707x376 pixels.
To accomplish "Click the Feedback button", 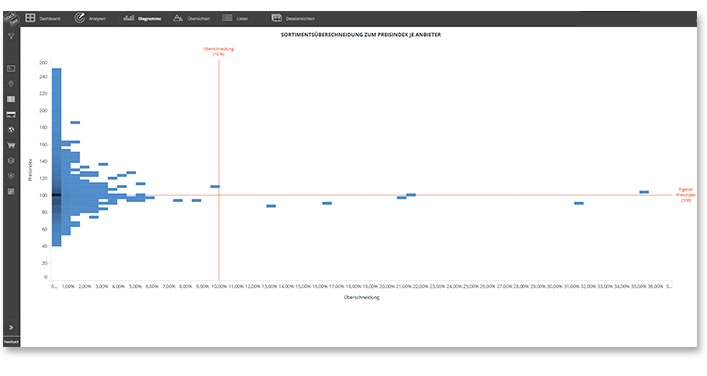I will [11, 342].
